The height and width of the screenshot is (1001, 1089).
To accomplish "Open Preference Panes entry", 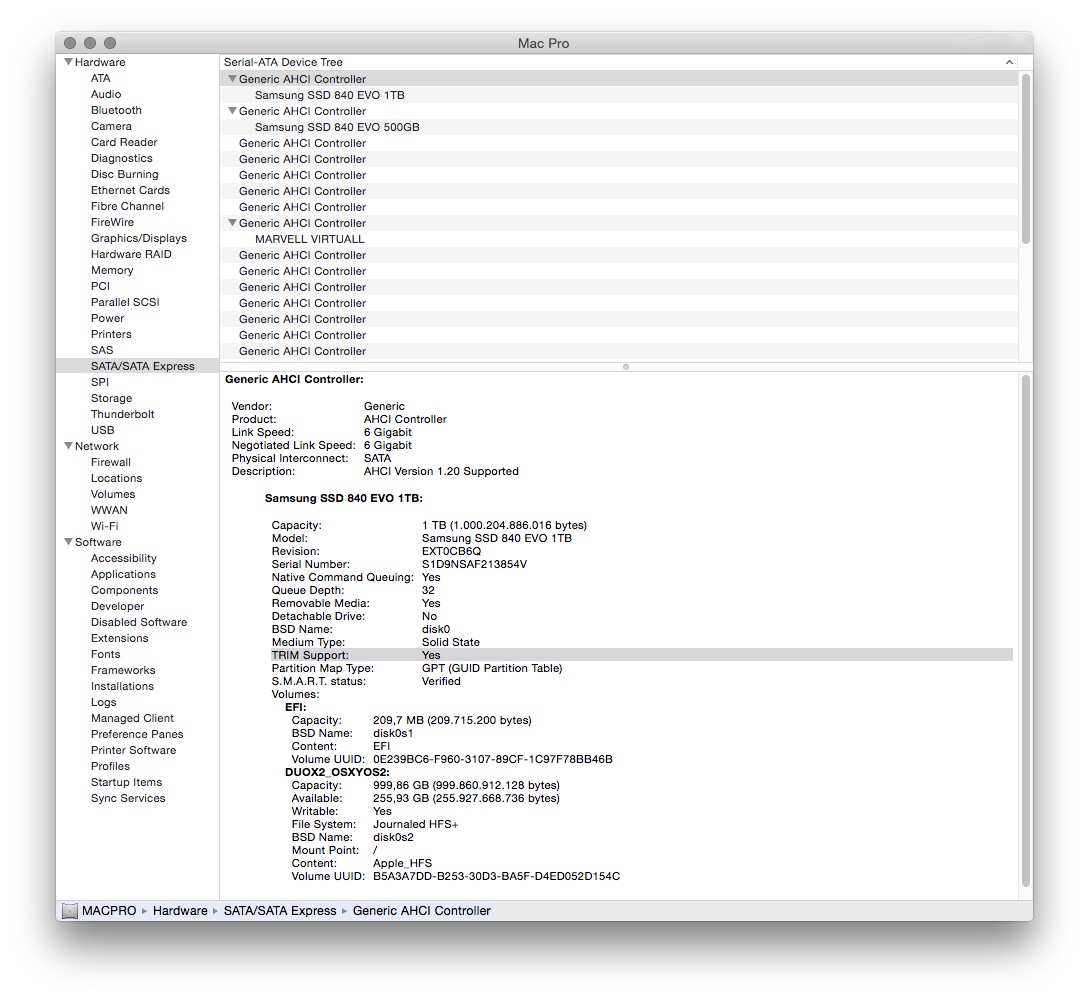I will tap(137, 734).
